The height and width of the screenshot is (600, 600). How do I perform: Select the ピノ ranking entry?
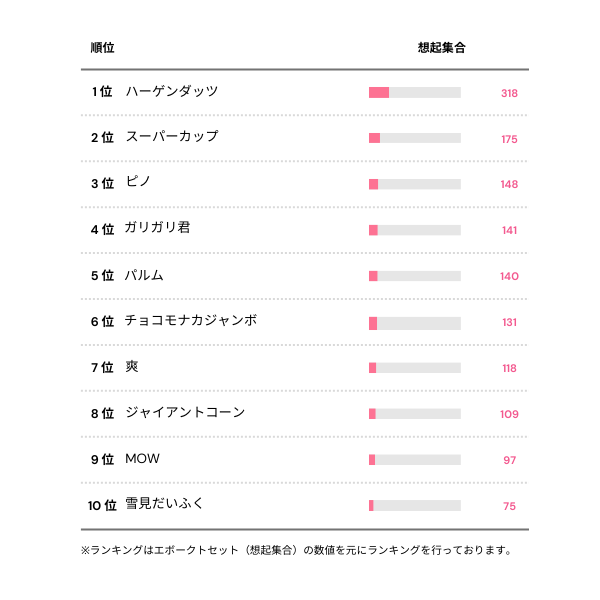(138, 183)
